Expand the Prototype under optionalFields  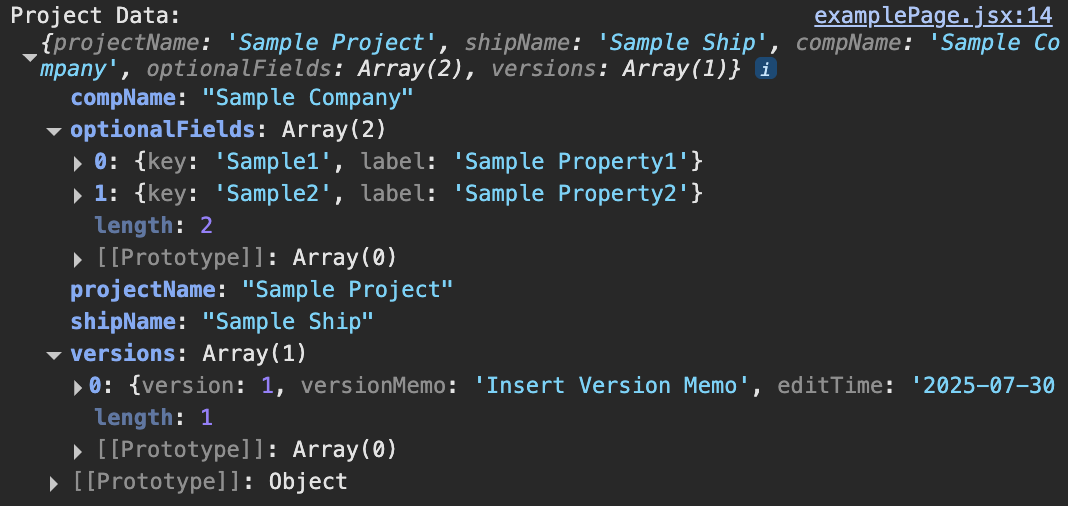(78, 259)
